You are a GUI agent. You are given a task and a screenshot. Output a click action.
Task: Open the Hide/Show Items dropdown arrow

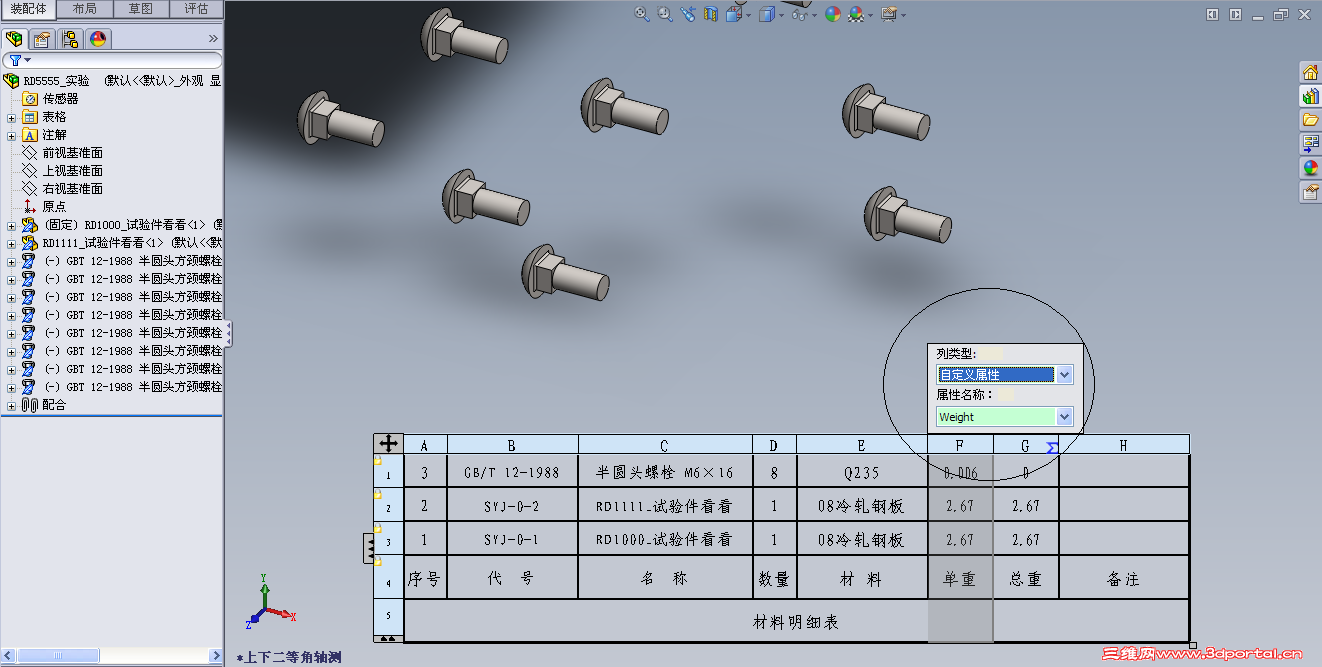pos(814,15)
